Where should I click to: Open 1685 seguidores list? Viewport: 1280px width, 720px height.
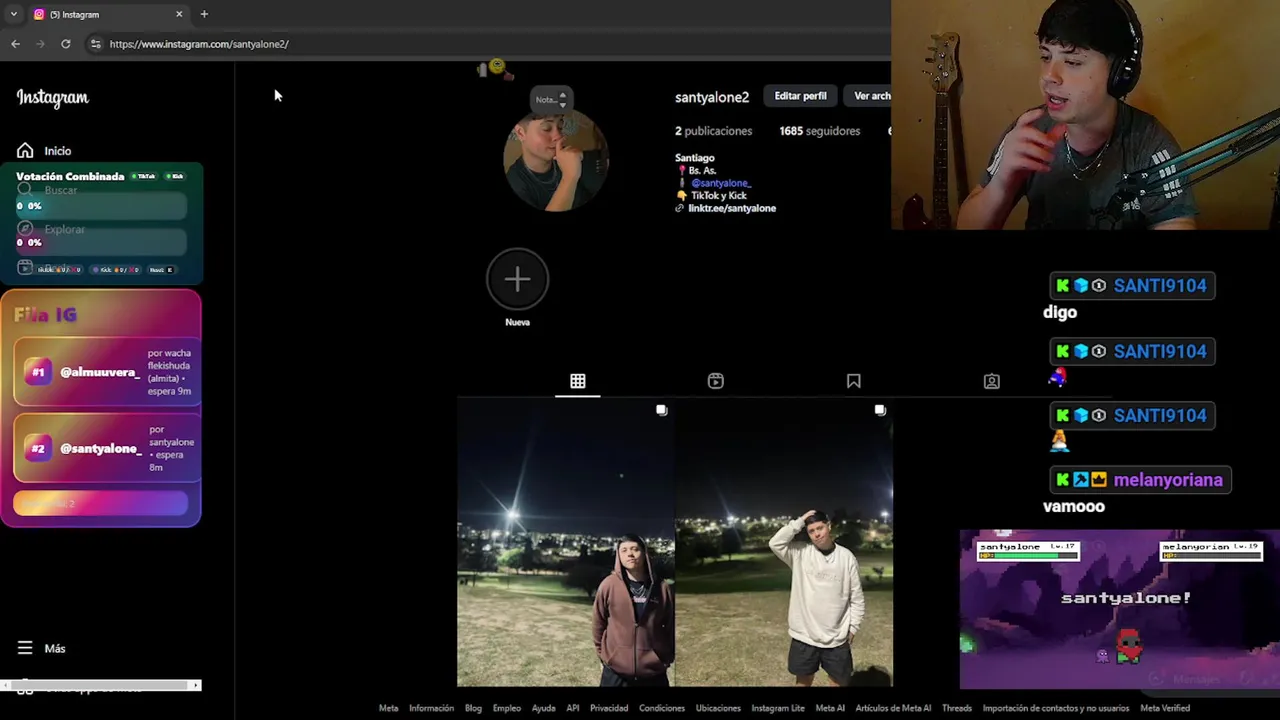pyautogui.click(x=820, y=131)
